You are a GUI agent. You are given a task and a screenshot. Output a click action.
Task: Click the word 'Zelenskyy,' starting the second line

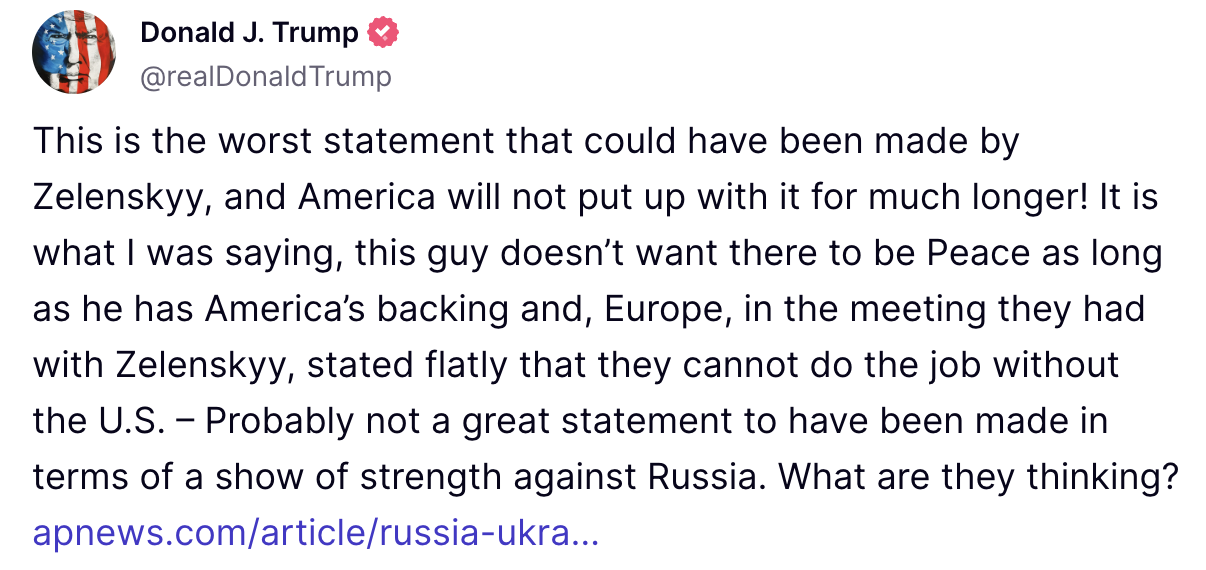(121, 198)
